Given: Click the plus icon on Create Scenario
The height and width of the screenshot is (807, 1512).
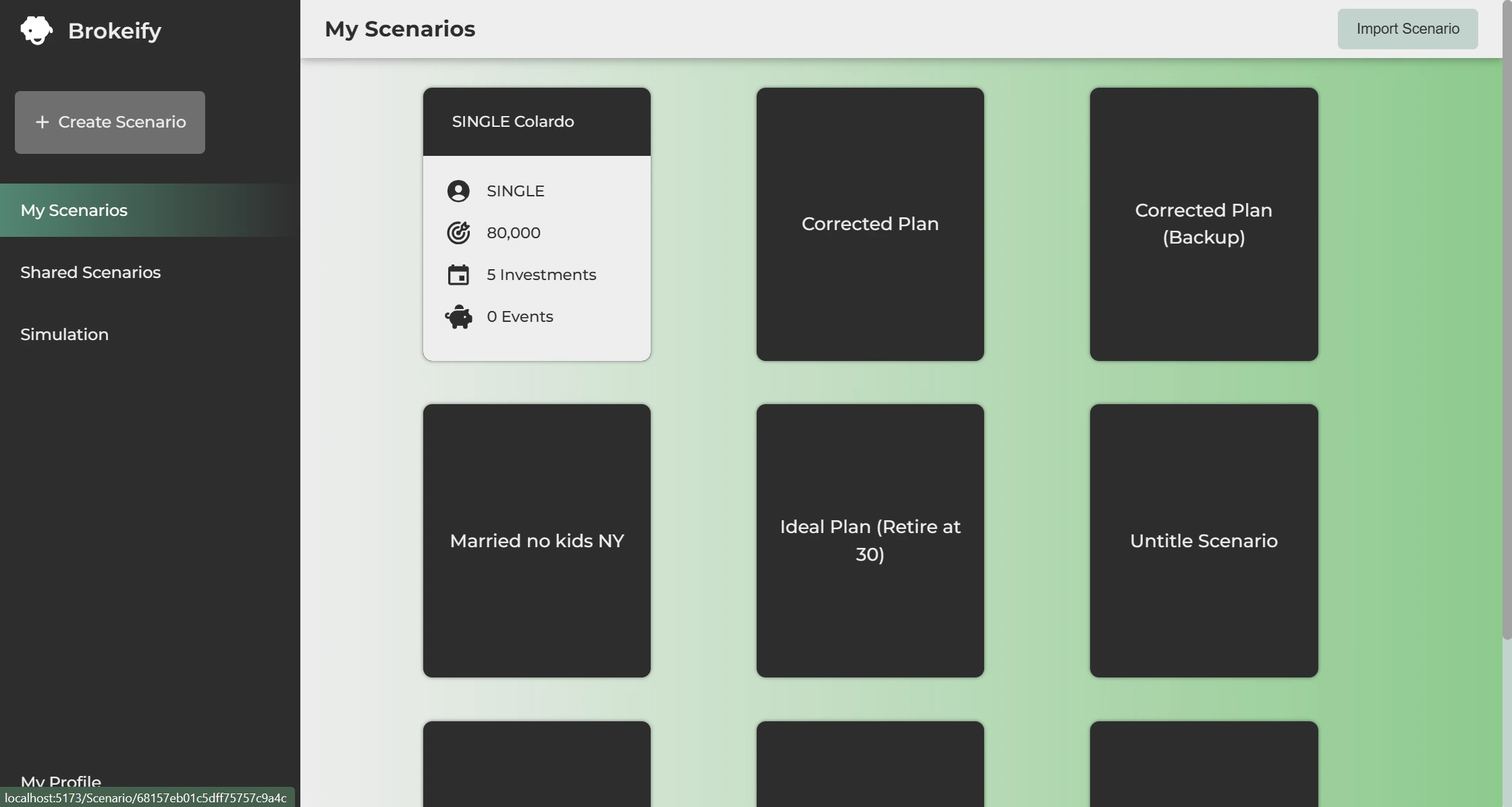Looking at the screenshot, I should pyautogui.click(x=43, y=122).
